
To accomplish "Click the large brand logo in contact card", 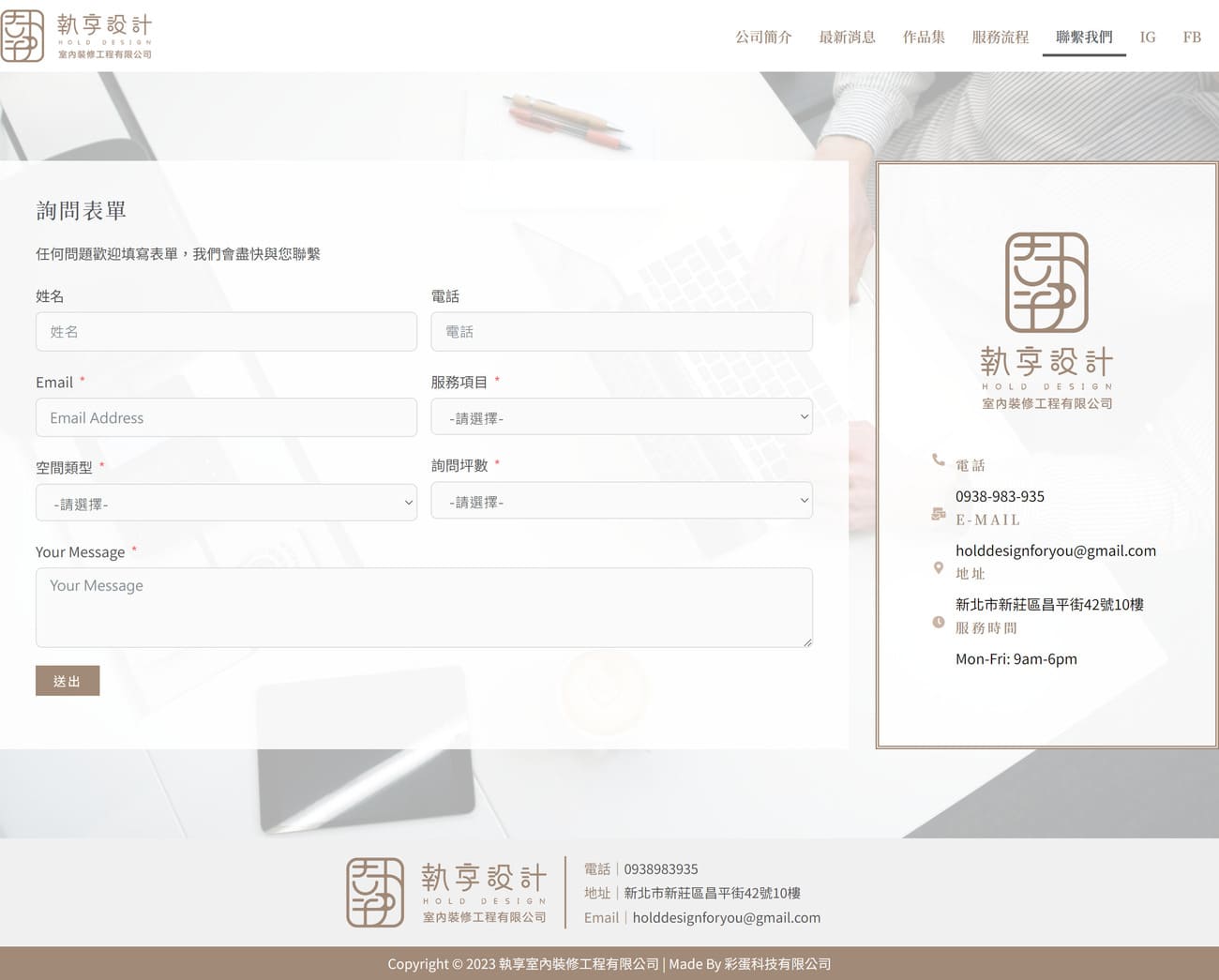I will click(1046, 321).
